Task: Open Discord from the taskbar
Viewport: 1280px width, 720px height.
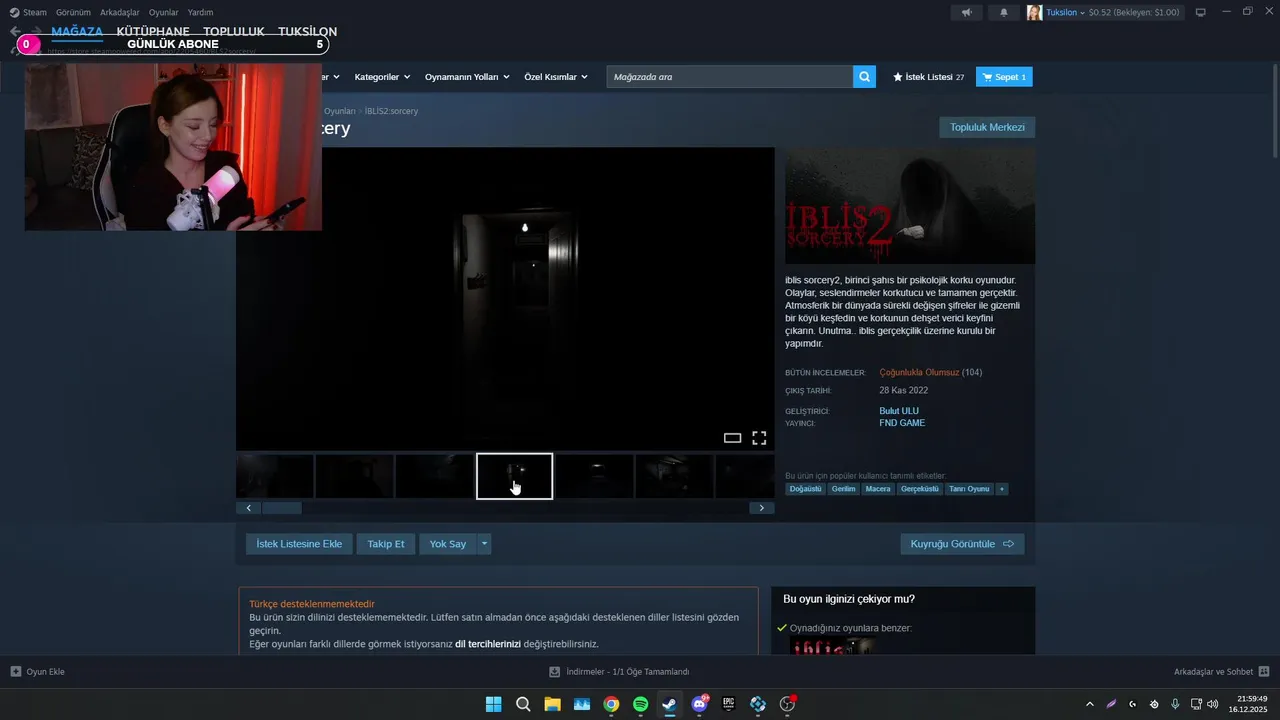Action: point(699,704)
